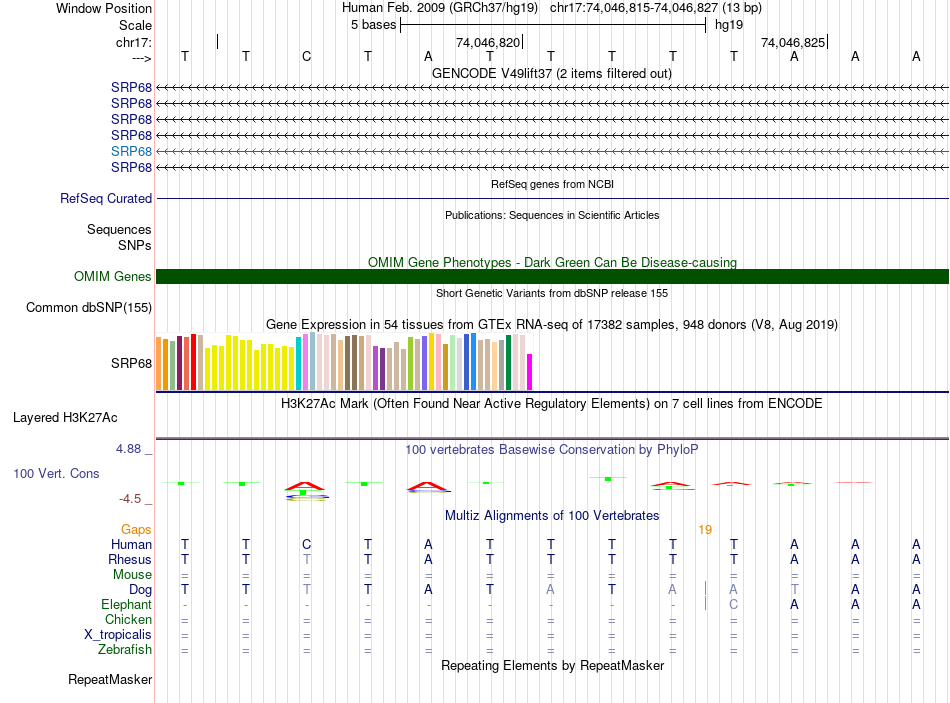Click the Chicken alignment row label
The image size is (950, 703).
[x=128, y=619]
